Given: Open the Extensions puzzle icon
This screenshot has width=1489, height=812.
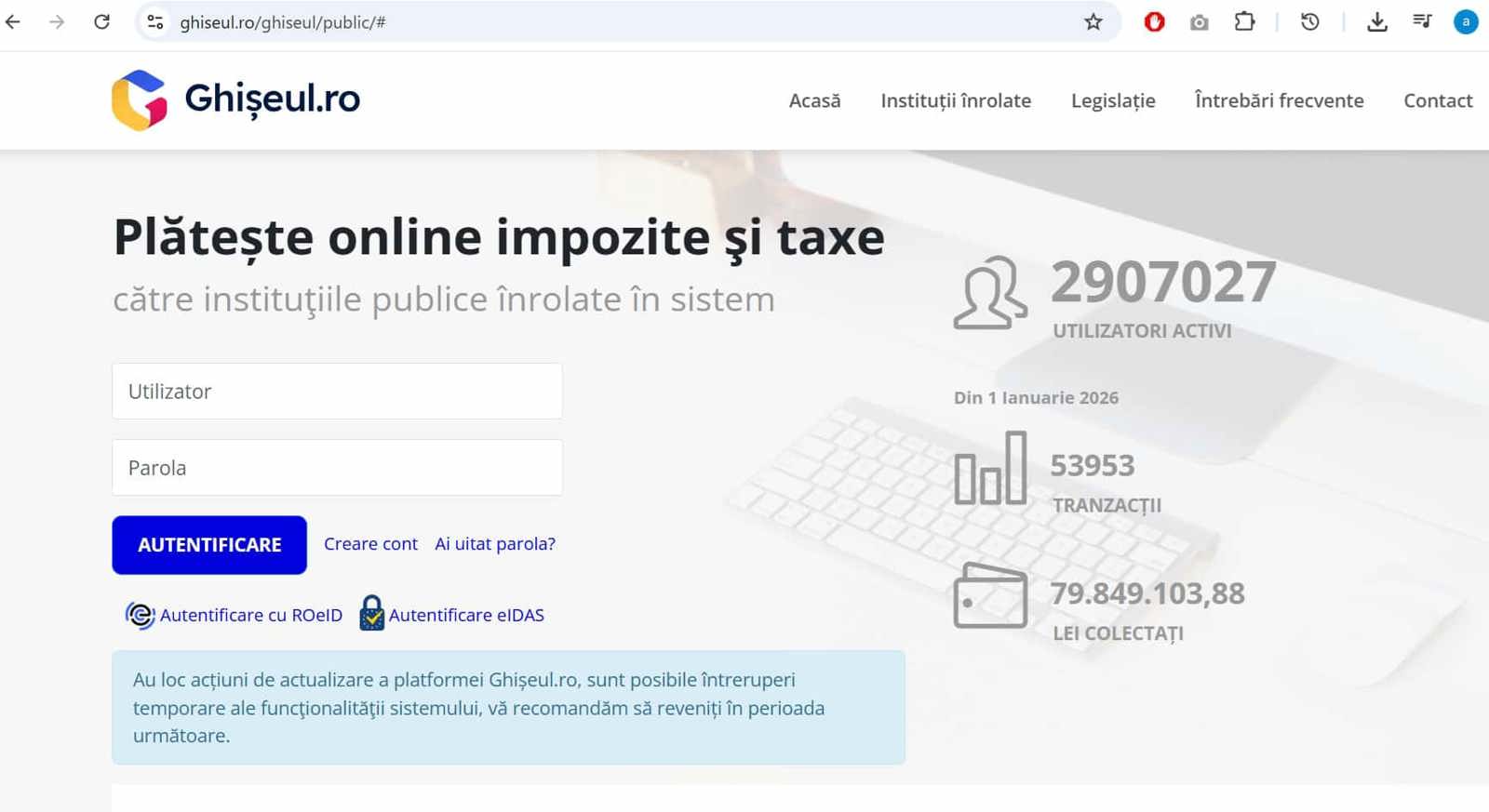Looking at the screenshot, I should [1244, 21].
